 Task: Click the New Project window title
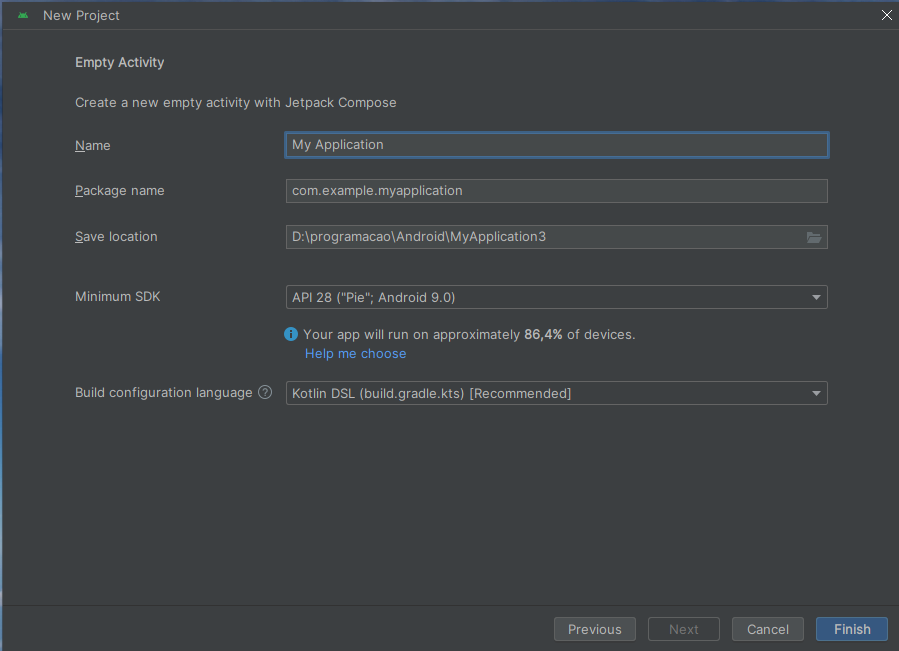(x=81, y=15)
